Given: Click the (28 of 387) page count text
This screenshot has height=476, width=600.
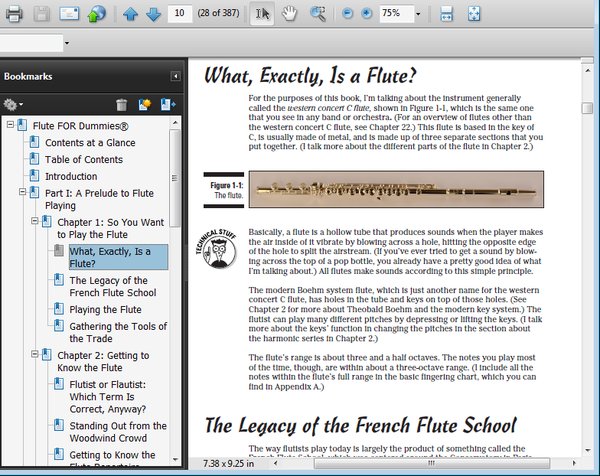Looking at the screenshot, I should click(x=218, y=13).
